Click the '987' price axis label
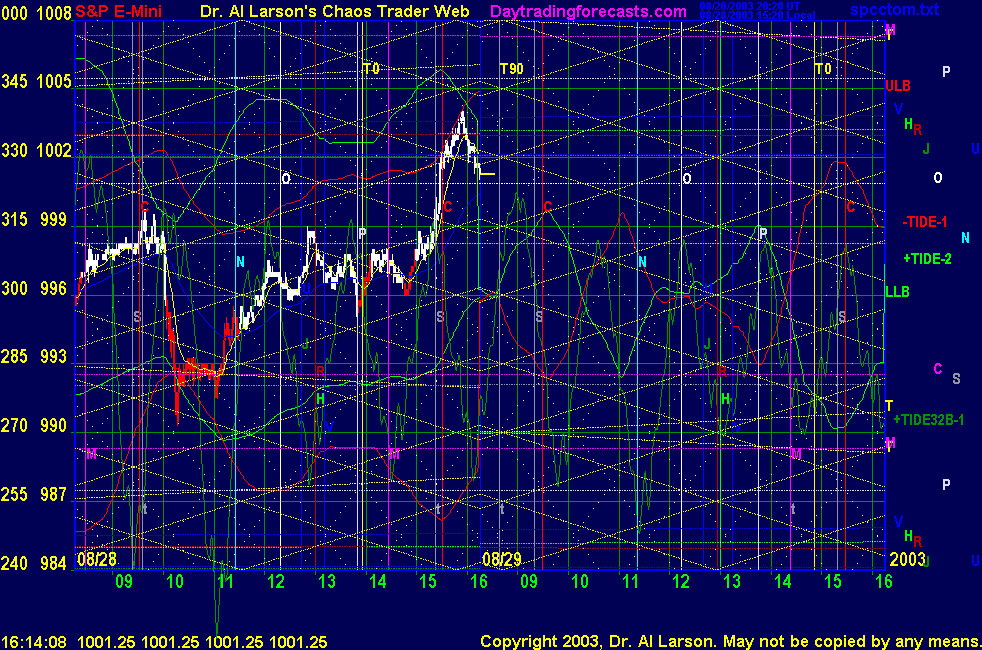Screen dimensions: 982x650 [x=54, y=494]
